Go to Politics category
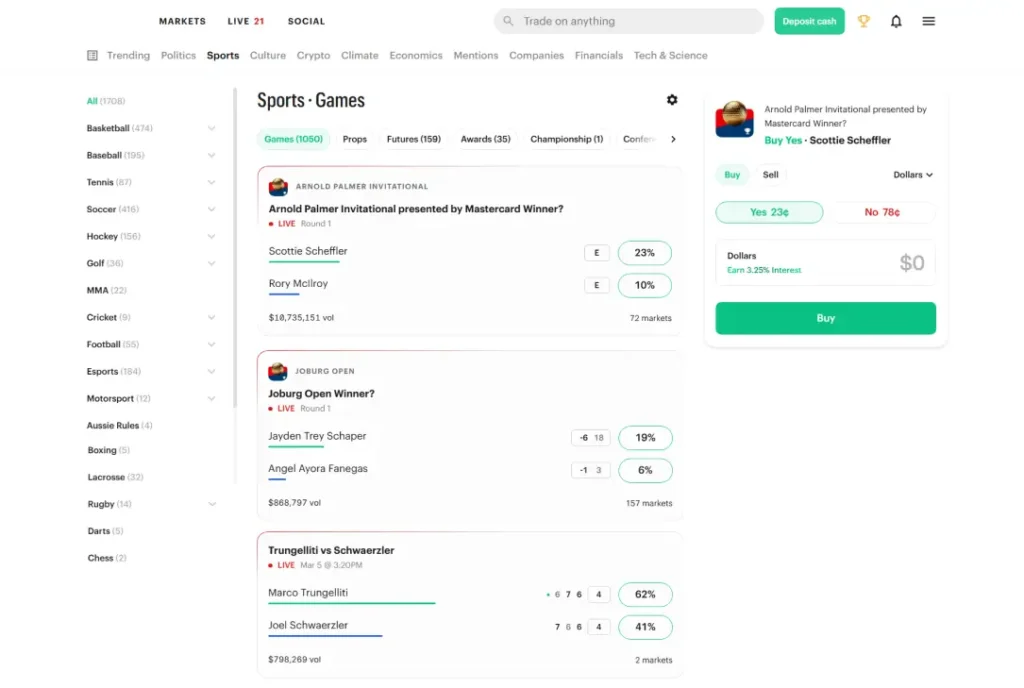 178,55
